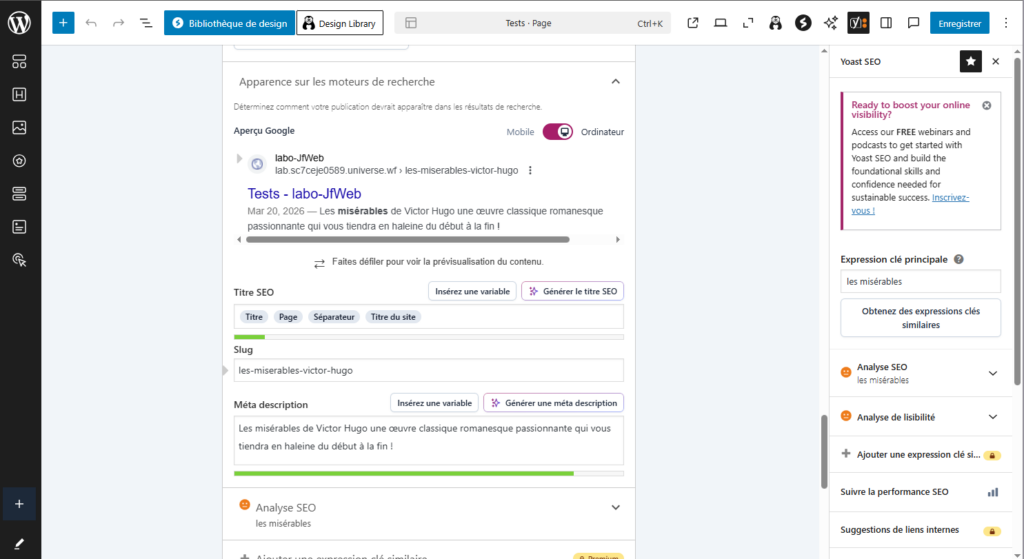Click the Titre du site variable tag
This screenshot has height=559, width=1024.
[393, 317]
